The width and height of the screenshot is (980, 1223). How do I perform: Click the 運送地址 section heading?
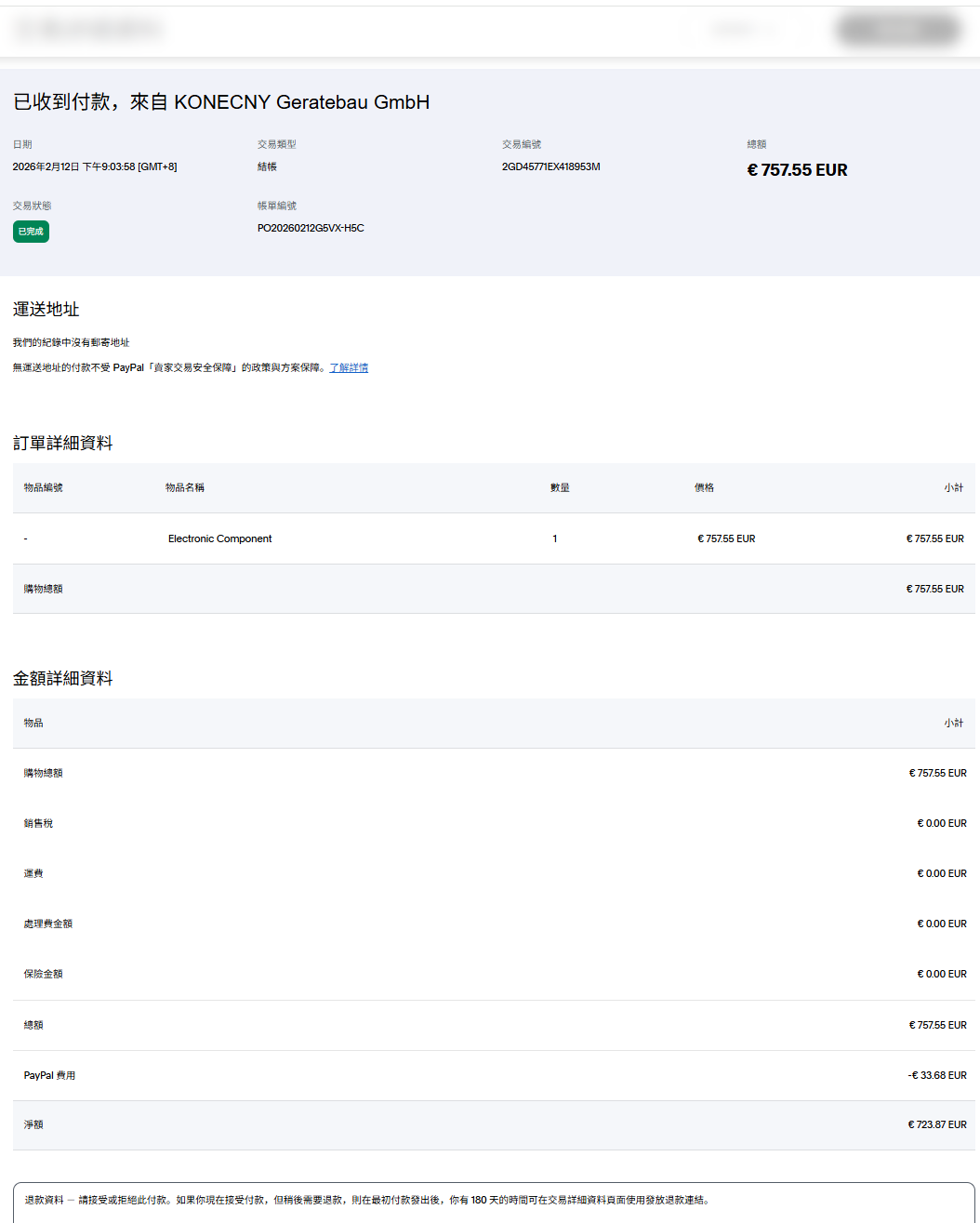(46, 310)
